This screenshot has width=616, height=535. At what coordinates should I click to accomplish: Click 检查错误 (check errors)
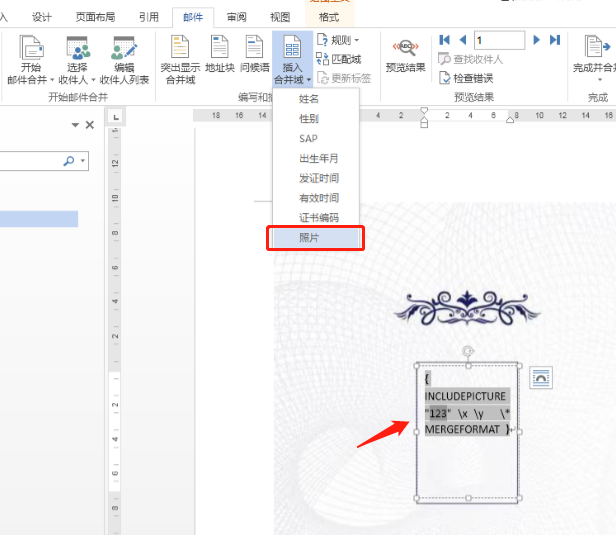coord(466,78)
